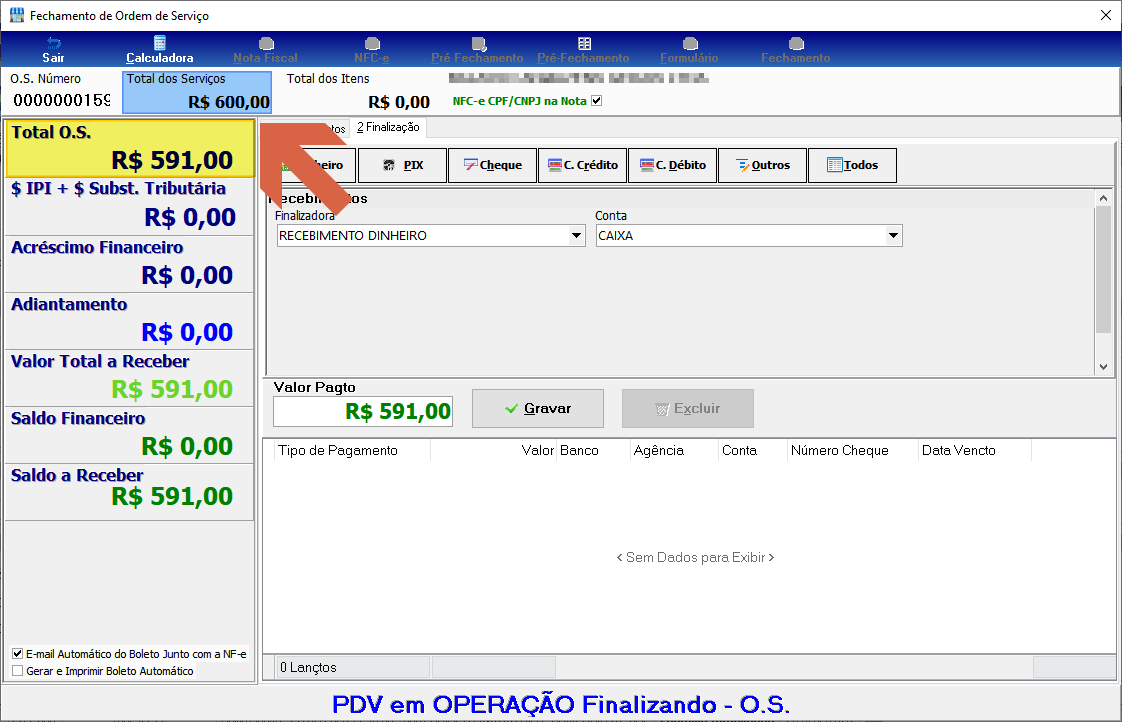Click the Total dos Serviços blue box
The image size is (1122, 722).
(x=197, y=92)
